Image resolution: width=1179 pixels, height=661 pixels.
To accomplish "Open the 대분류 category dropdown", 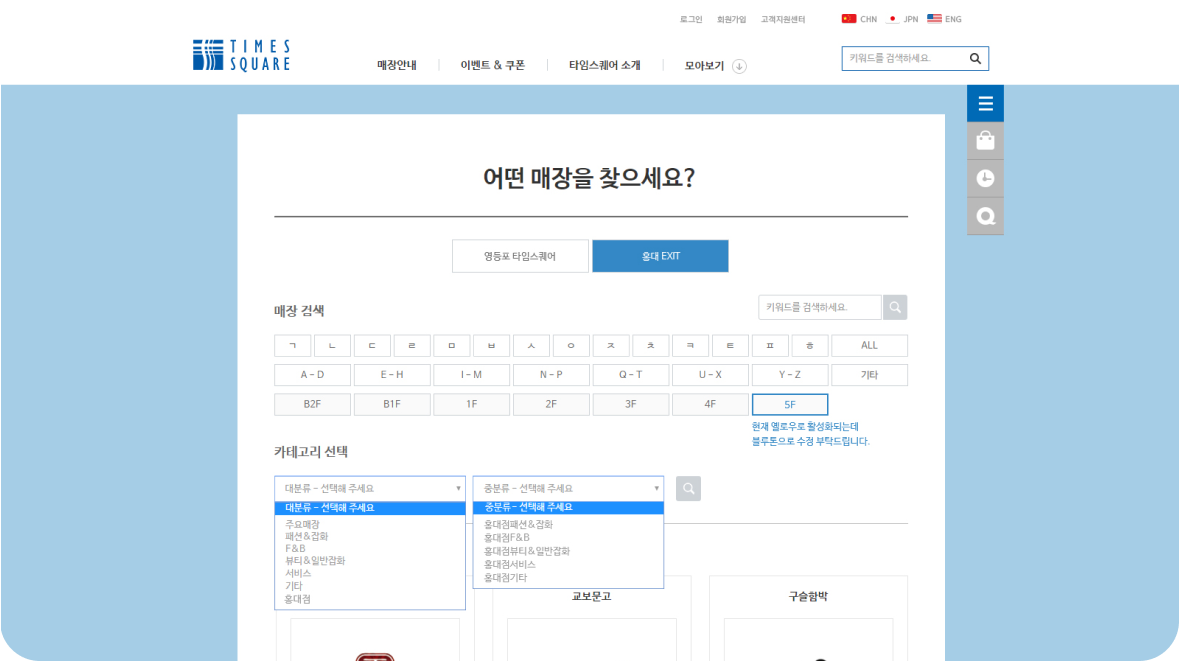I will tap(369, 489).
